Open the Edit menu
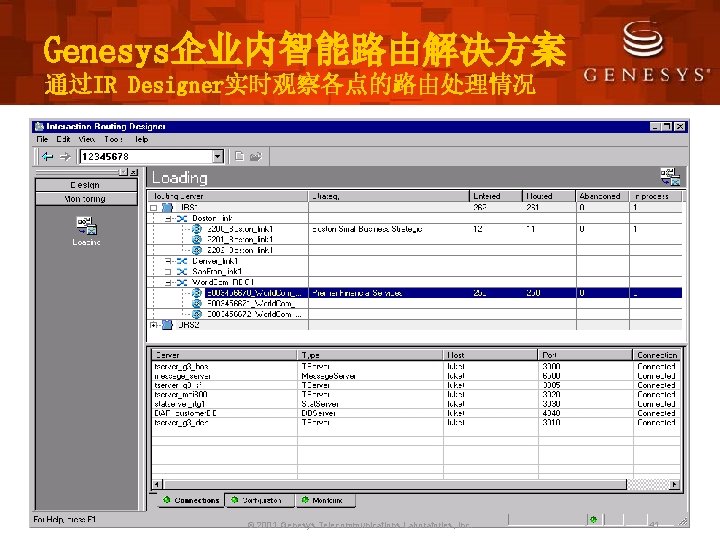Screen dimensions: 720x540 [63, 139]
